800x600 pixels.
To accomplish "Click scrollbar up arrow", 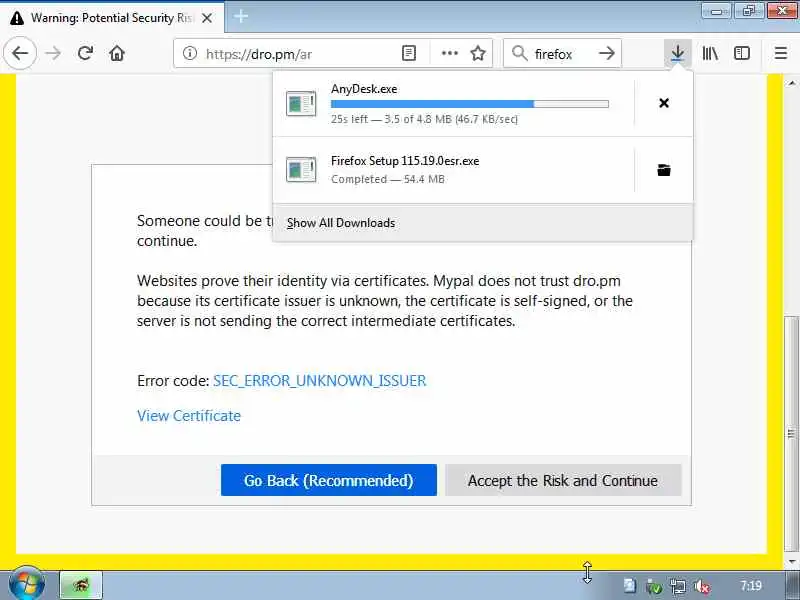I will (791, 83).
